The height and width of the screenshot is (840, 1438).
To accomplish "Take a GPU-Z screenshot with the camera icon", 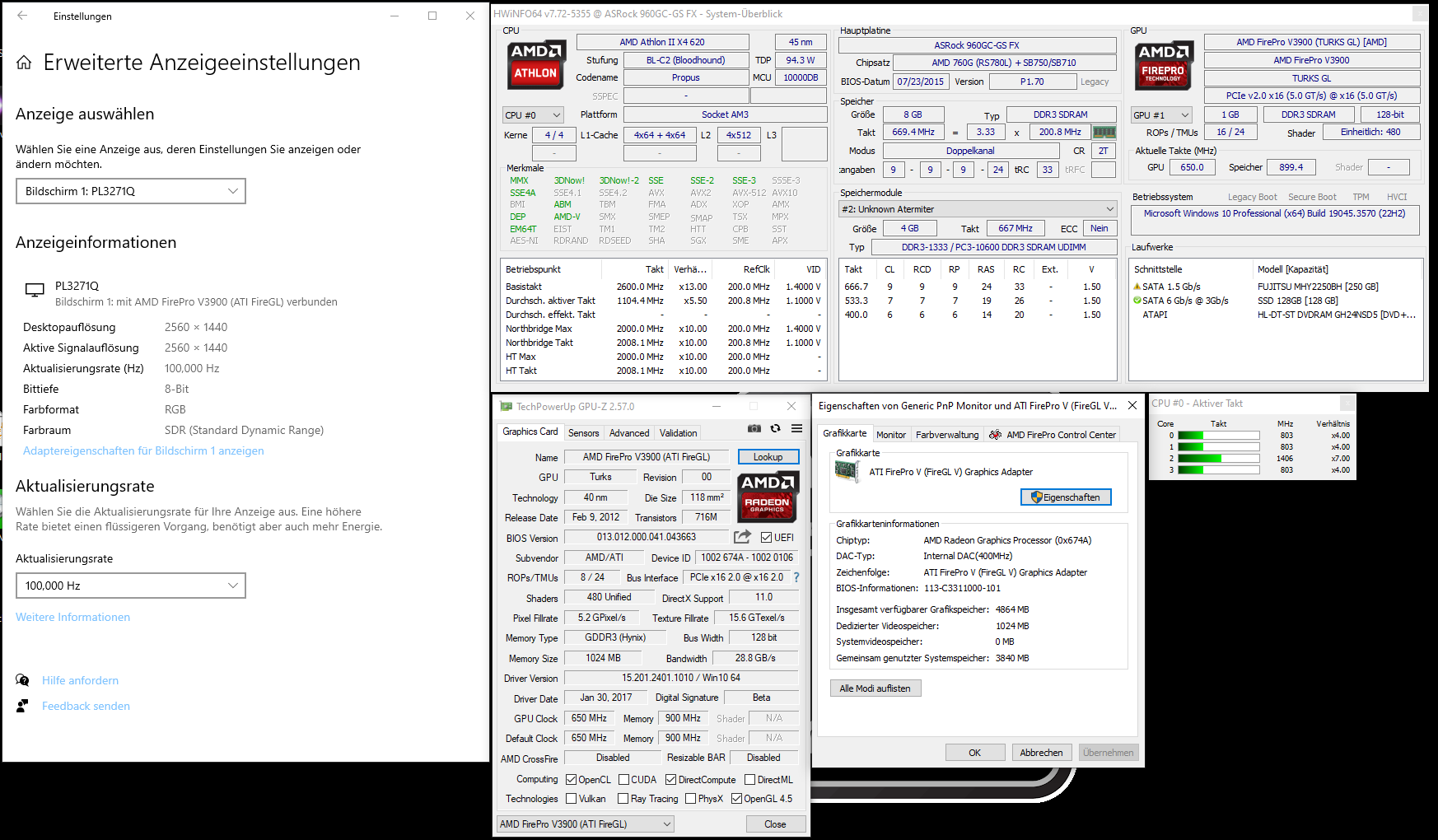I will pos(754,428).
